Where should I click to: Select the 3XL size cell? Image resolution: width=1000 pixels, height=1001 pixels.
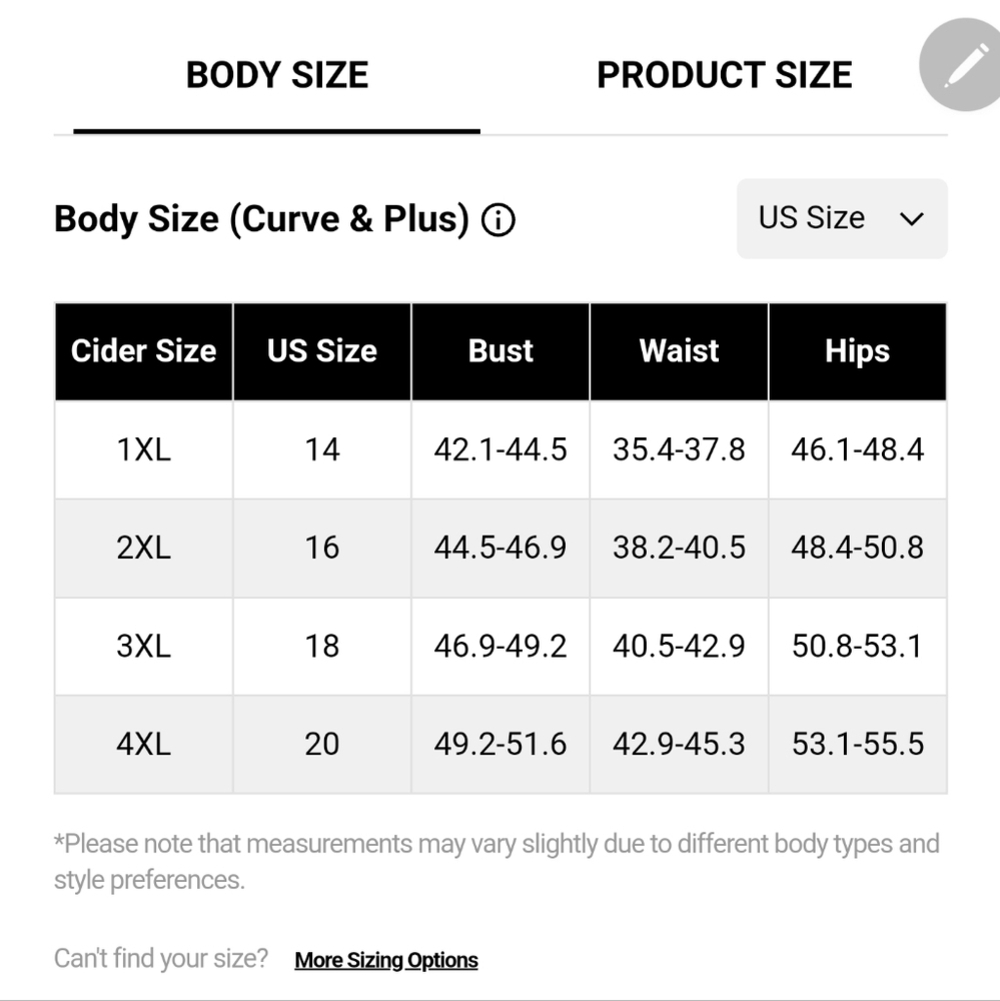pyautogui.click(x=144, y=646)
